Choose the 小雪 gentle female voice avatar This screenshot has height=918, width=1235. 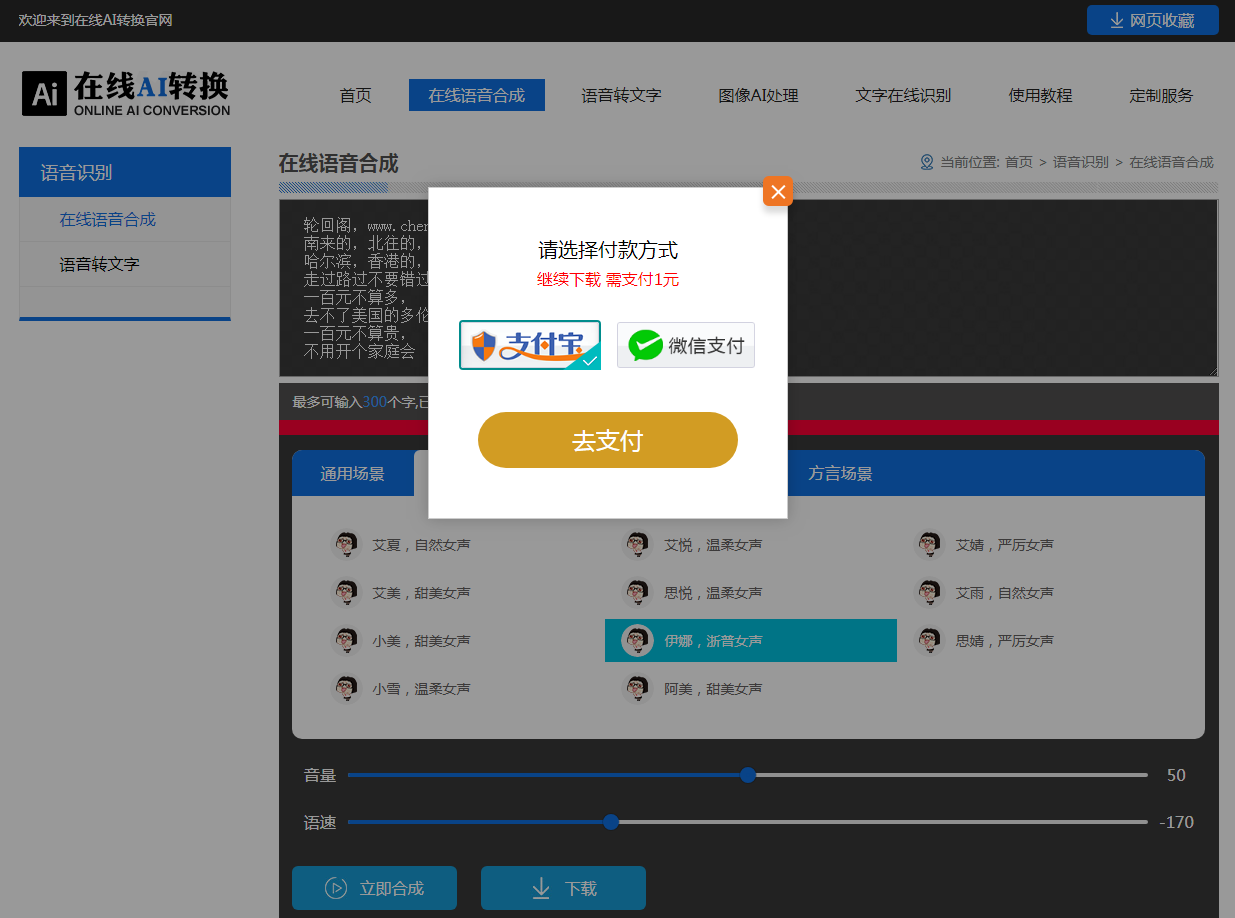tap(347, 689)
